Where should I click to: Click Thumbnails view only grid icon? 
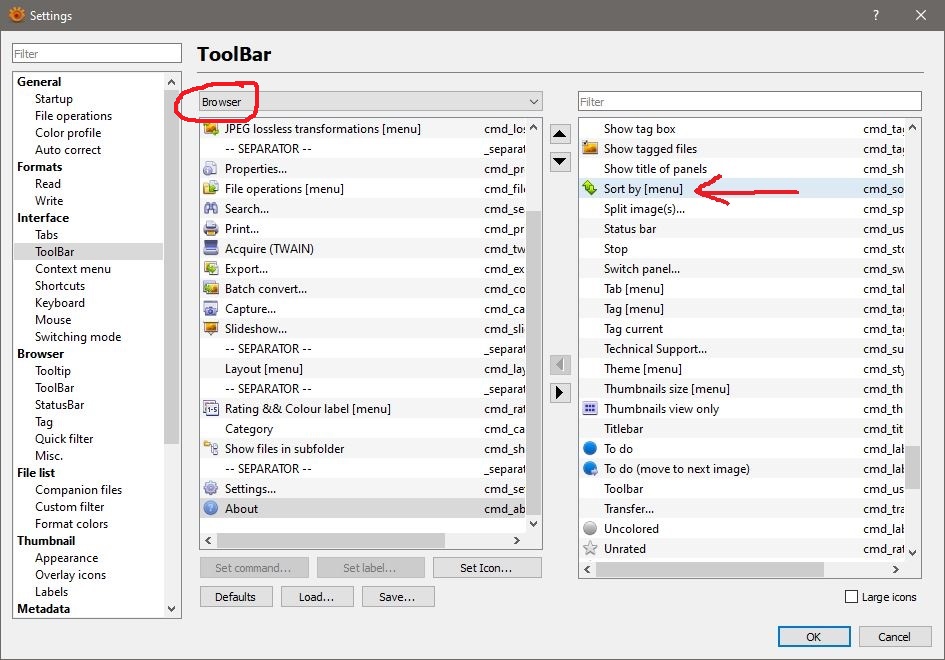point(590,409)
